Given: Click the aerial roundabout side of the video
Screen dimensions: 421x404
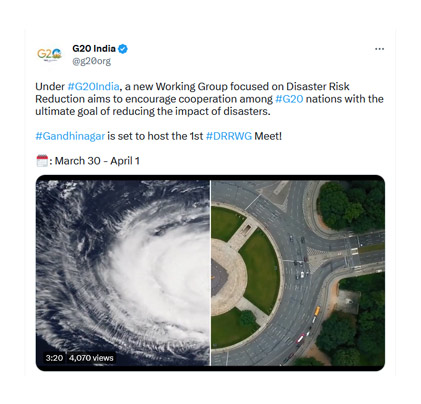Looking at the screenshot, I should click(x=298, y=273).
